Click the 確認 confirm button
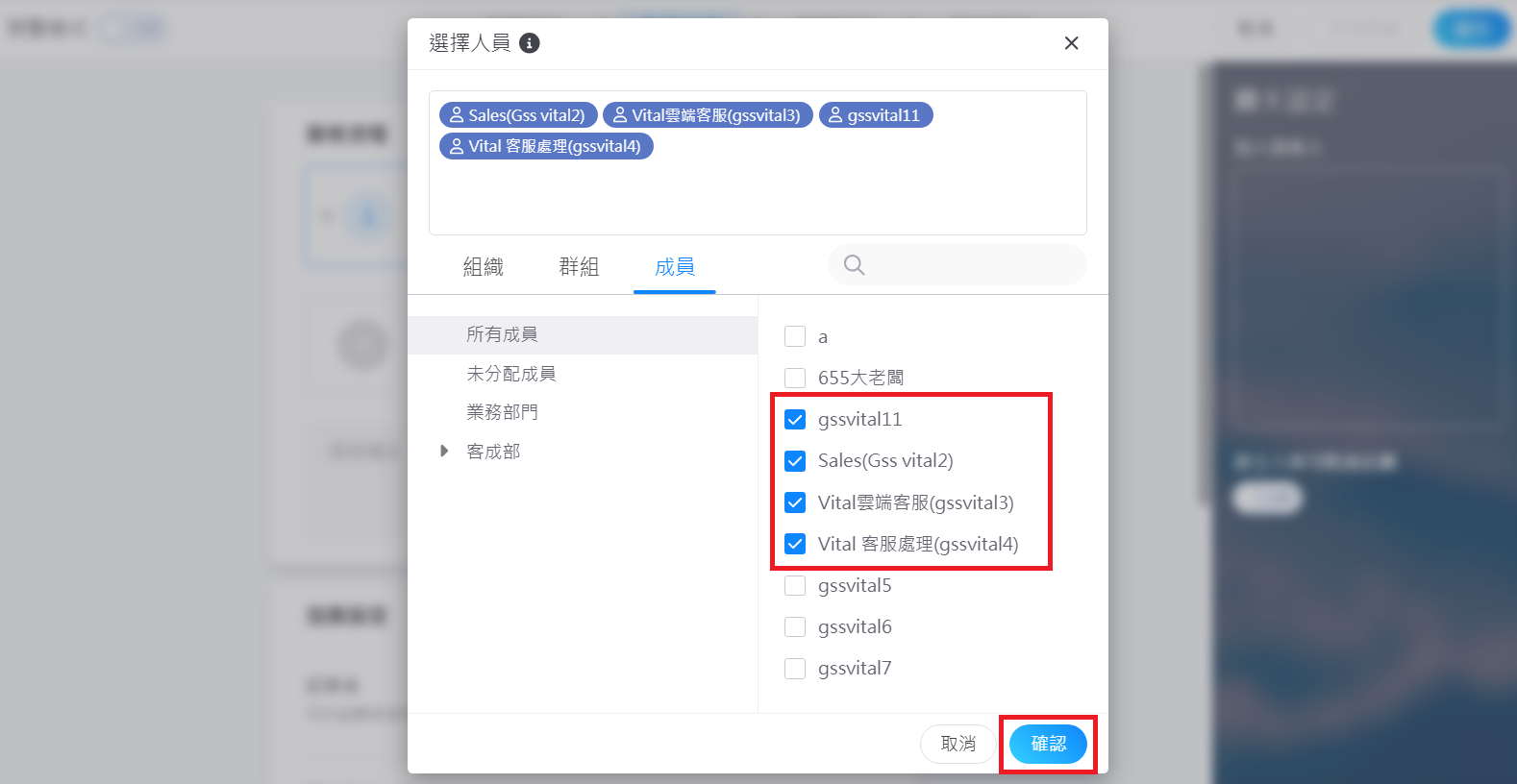Screen dimensions: 1517x784 click(1048, 744)
